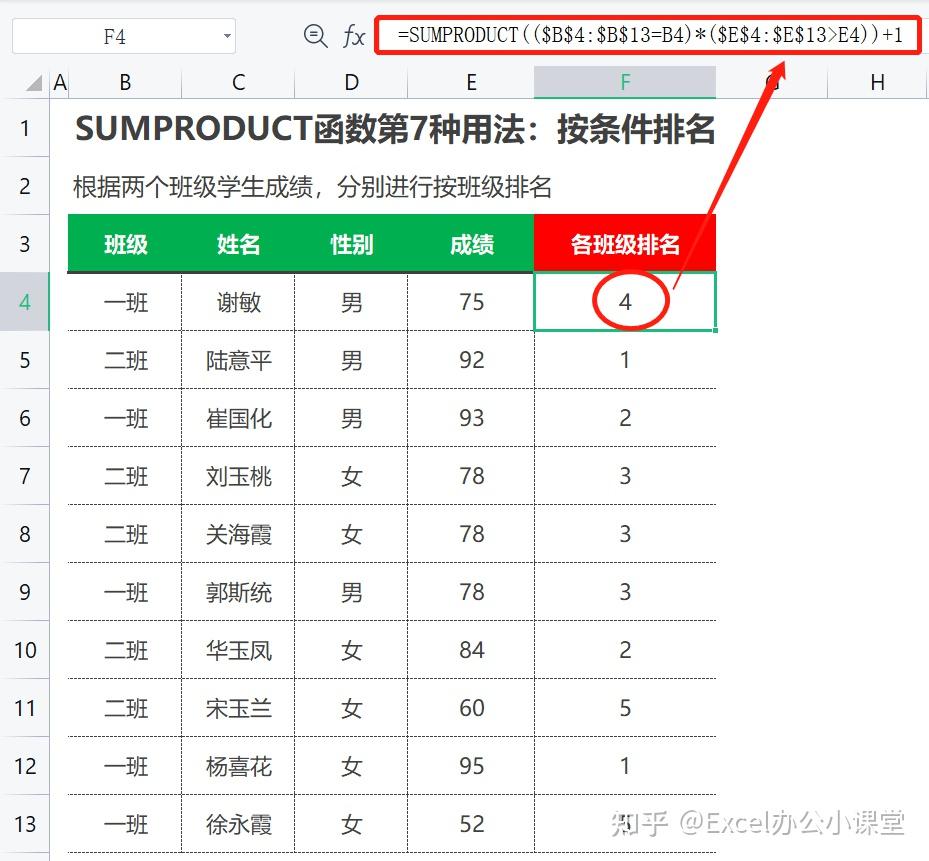This screenshot has height=861, width=929.
Task: Click the 性别 column header cell
Action: (351, 243)
